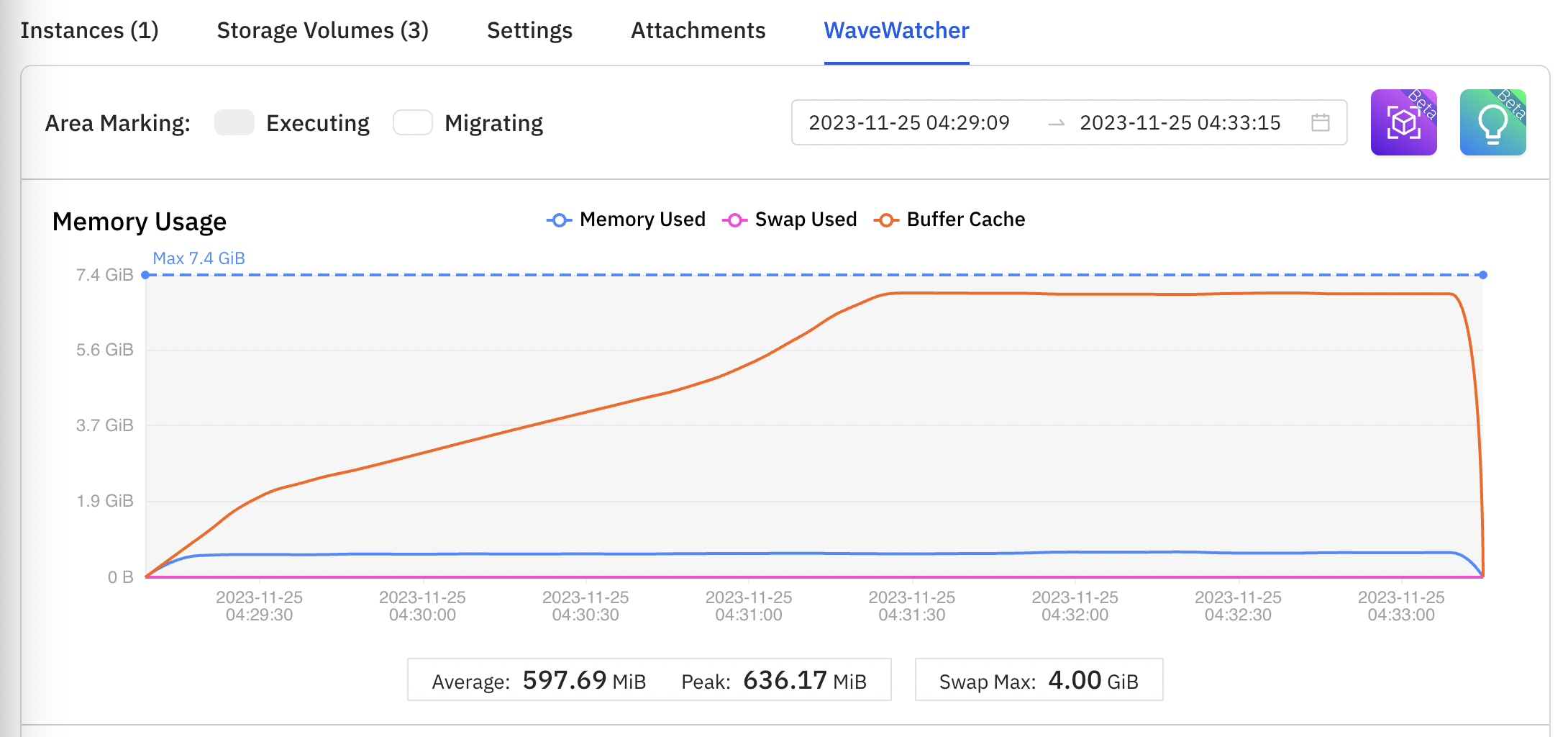The height and width of the screenshot is (737, 1568).
Task: Click the Memory Used legend marker
Action: pos(559,220)
